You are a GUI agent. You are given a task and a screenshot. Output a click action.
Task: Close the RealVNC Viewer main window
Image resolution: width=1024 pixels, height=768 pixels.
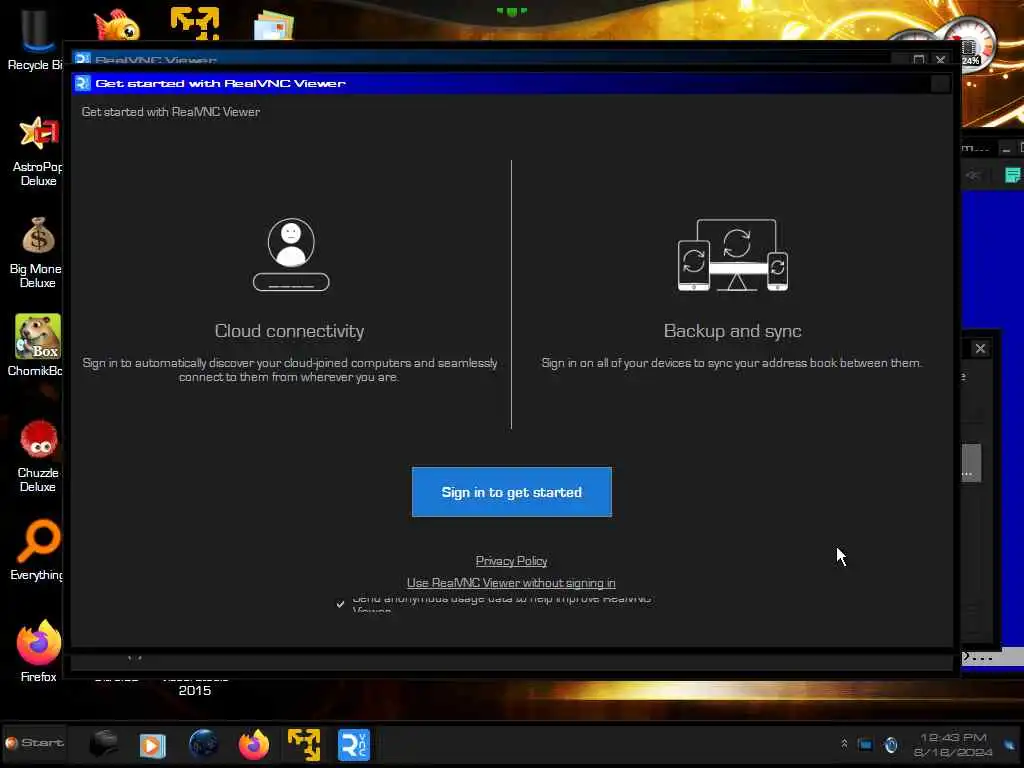(940, 60)
